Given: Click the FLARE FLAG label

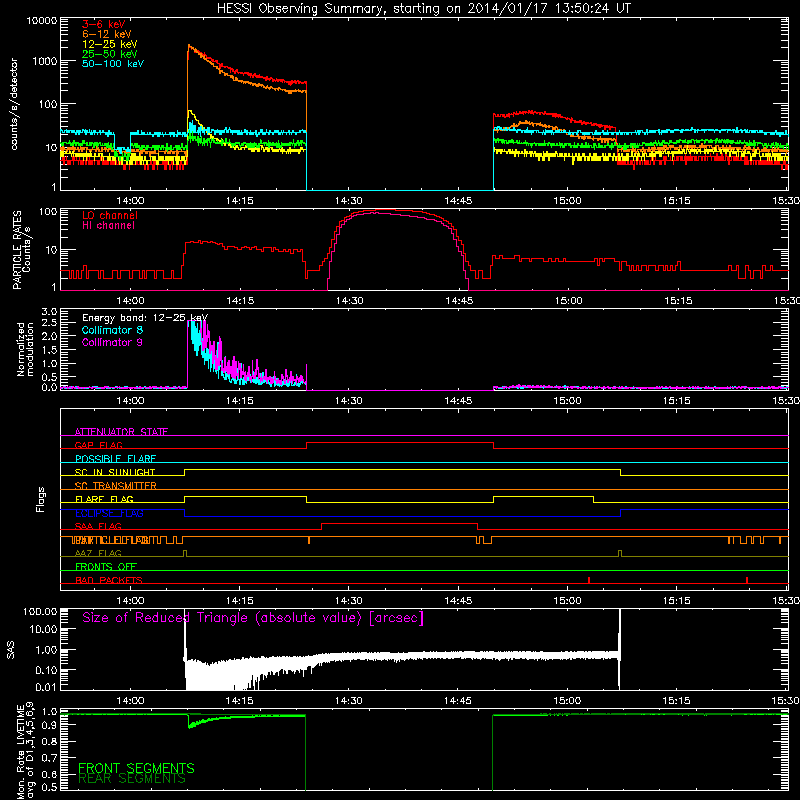Looking at the screenshot, I should tap(104, 499).
